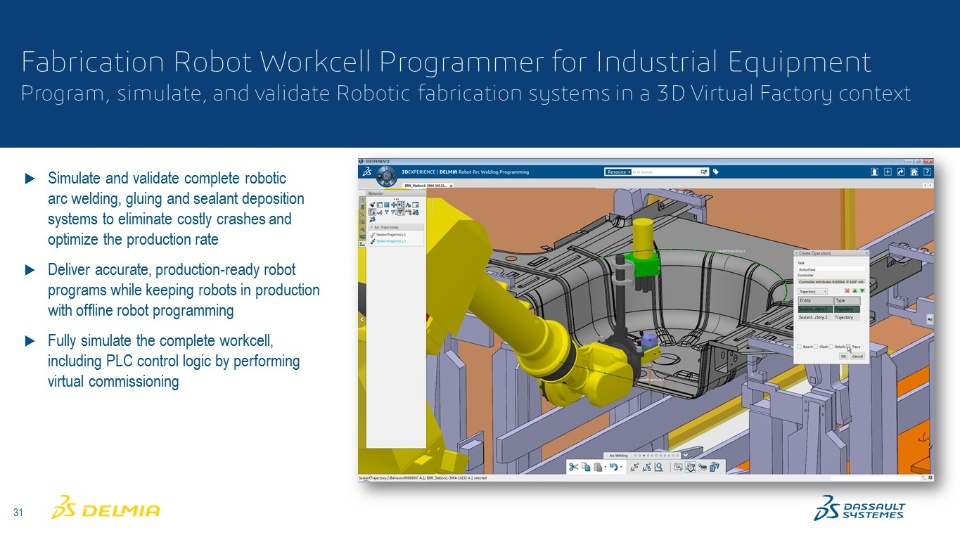Image resolution: width=960 pixels, height=540 pixels.
Task: Open the undo history dropdown arrow
Action: [x=621, y=467]
